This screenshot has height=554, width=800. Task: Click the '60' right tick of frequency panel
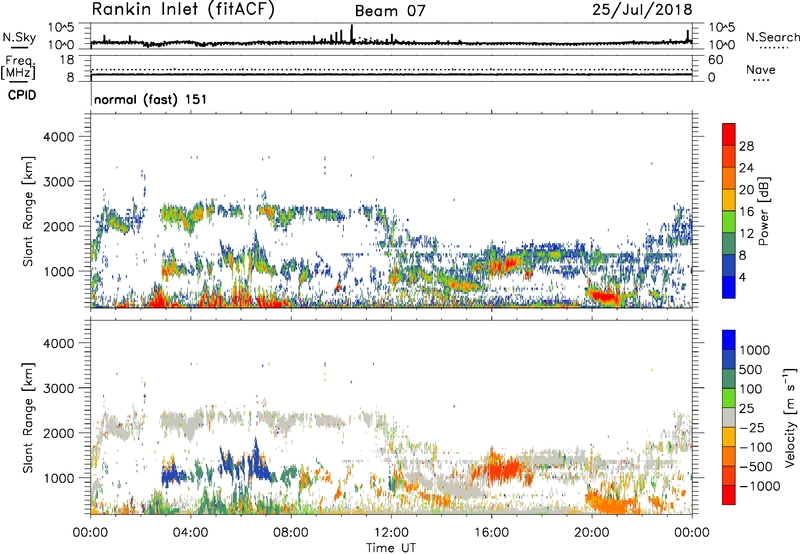pyautogui.click(x=716, y=60)
